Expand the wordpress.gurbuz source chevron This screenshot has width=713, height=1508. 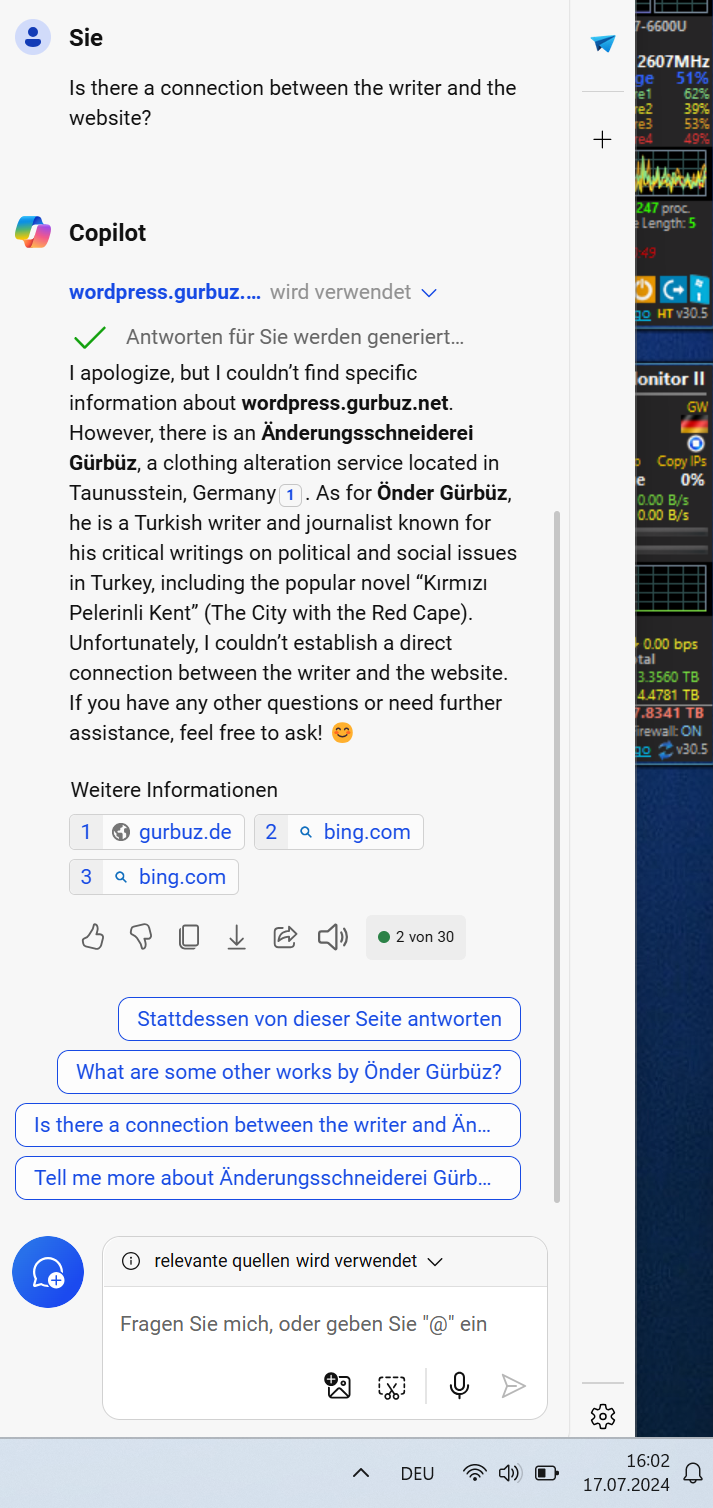click(x=429, y=293)
